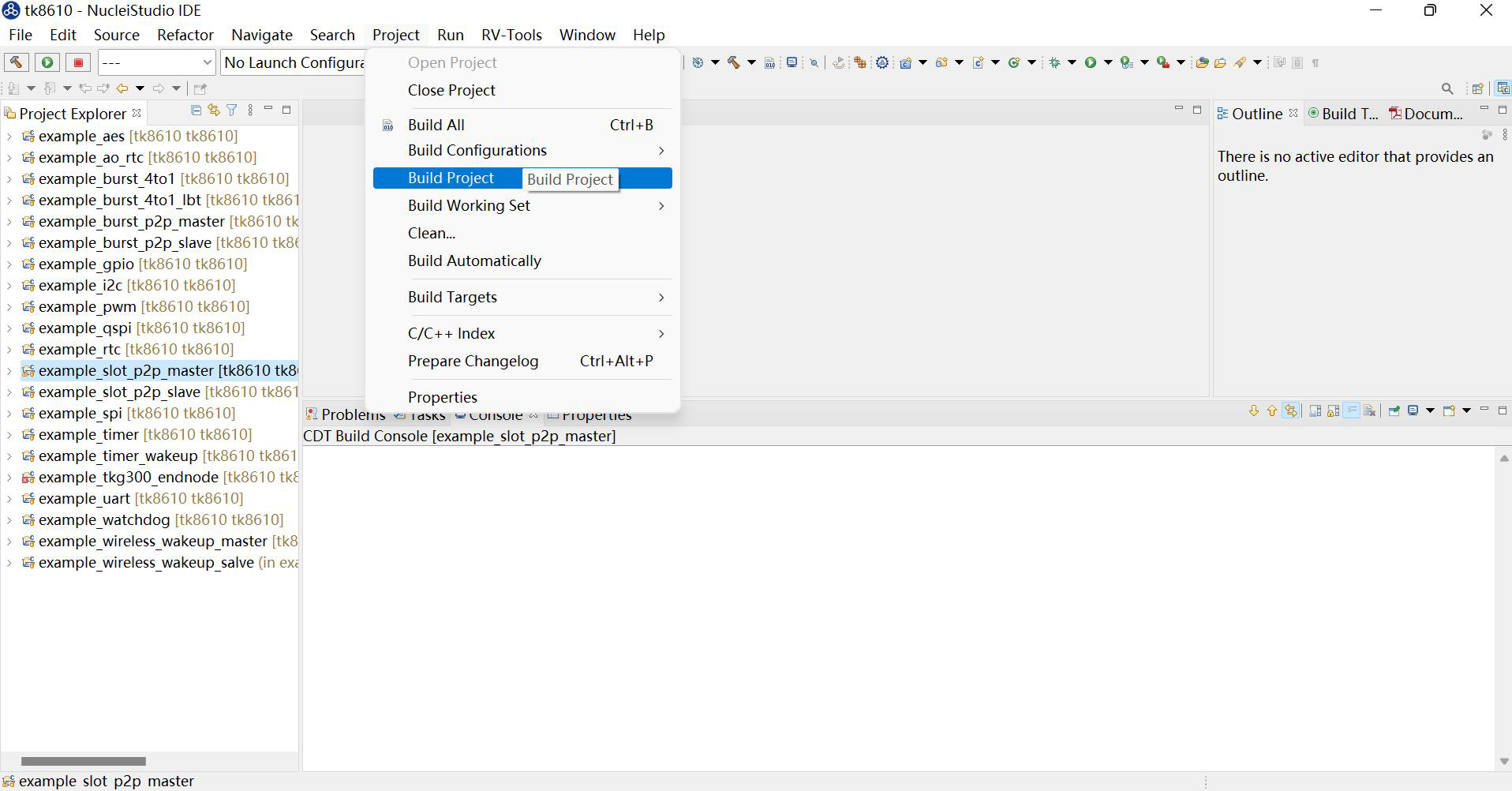Choose Clean... from Project menu
This screenshot has height=791, width=1512.
pyautogui.click(x=431, y=233)
